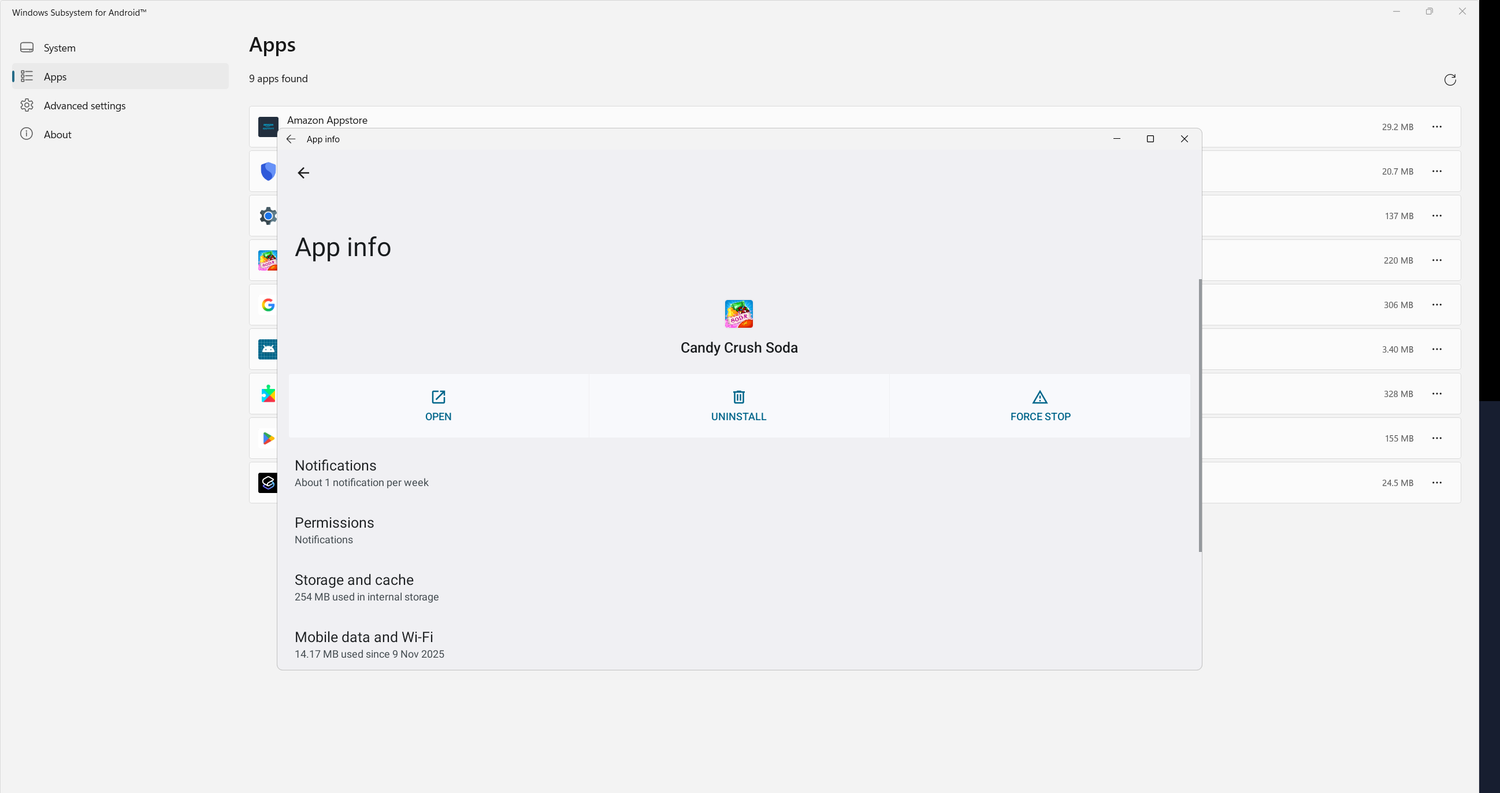Open the About page in sidebar
The image size is (1500, 793).
(x=120, y=135)
